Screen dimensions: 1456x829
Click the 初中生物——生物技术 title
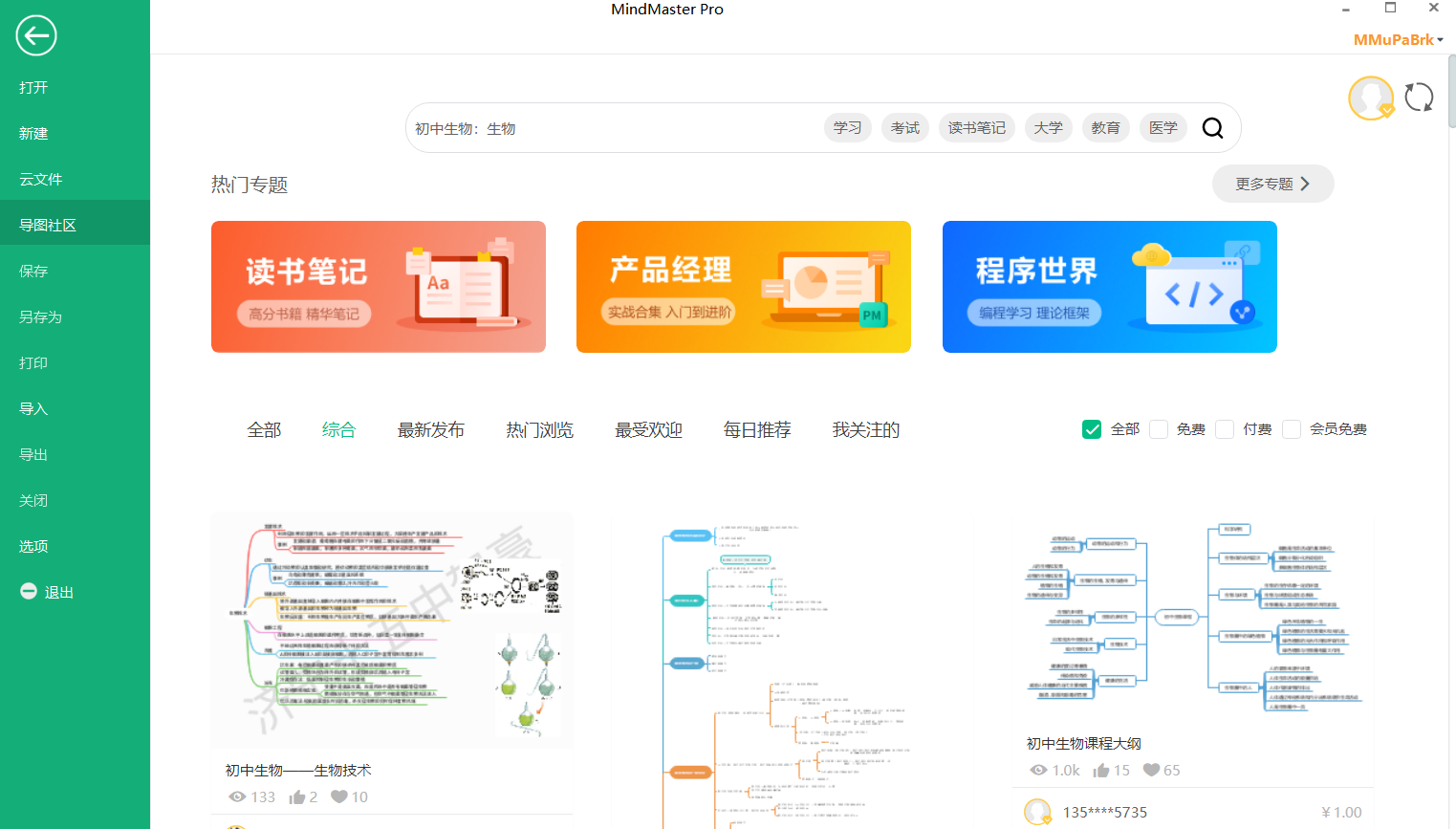coord(298,770)
